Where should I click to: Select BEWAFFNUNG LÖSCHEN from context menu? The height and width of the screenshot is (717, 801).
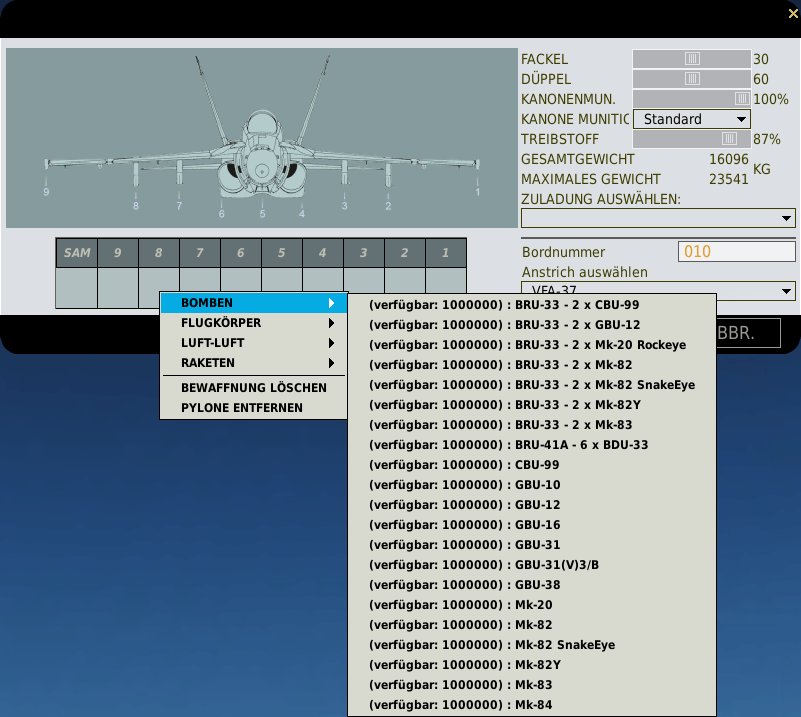253,387
